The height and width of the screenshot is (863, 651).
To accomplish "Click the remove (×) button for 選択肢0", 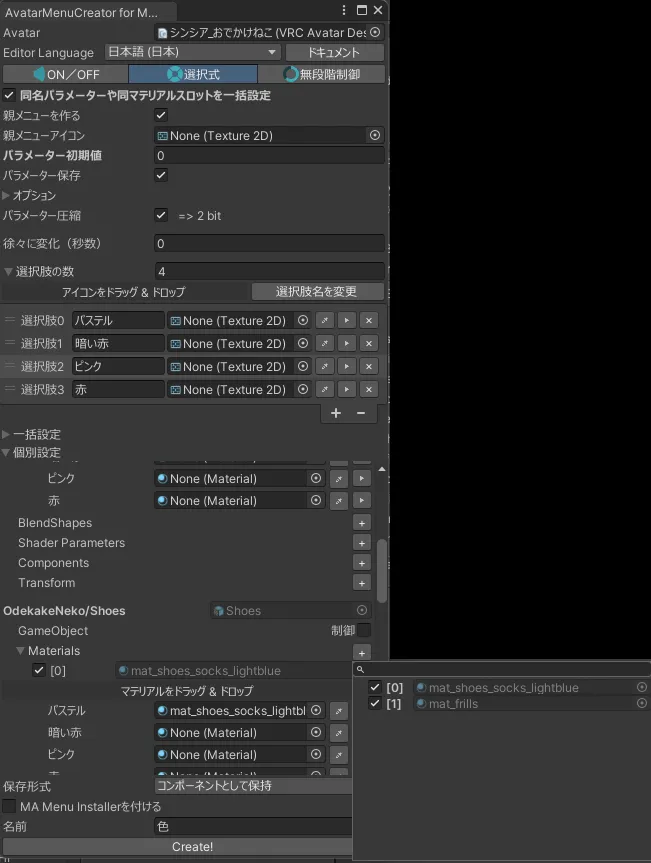I will (x=369, y=320).
